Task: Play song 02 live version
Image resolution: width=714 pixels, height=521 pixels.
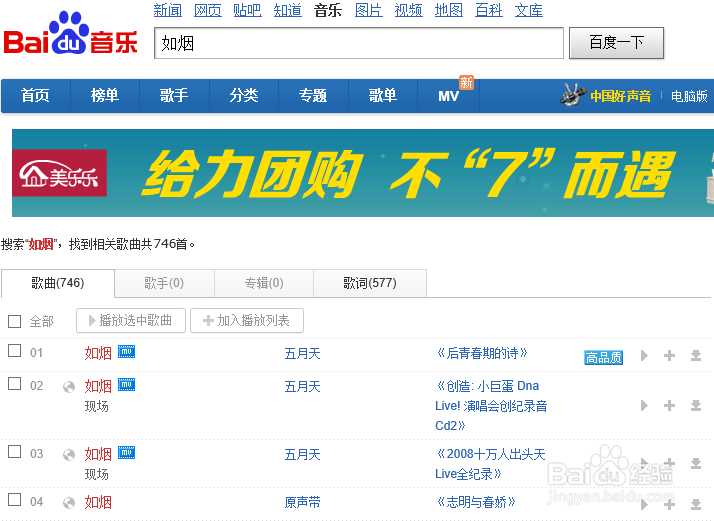Action: [644, 406]
